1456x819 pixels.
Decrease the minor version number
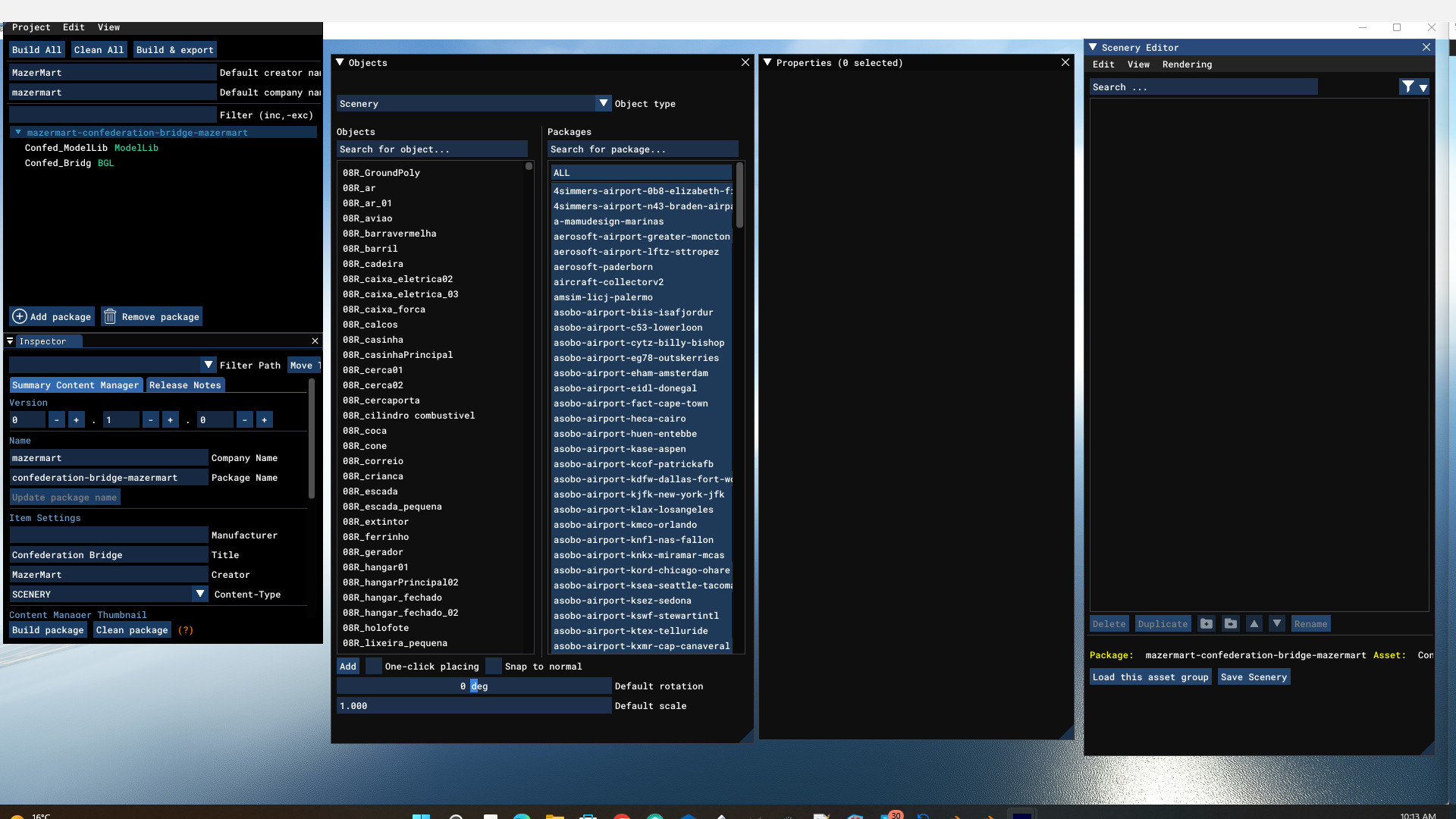pos(151,420)
